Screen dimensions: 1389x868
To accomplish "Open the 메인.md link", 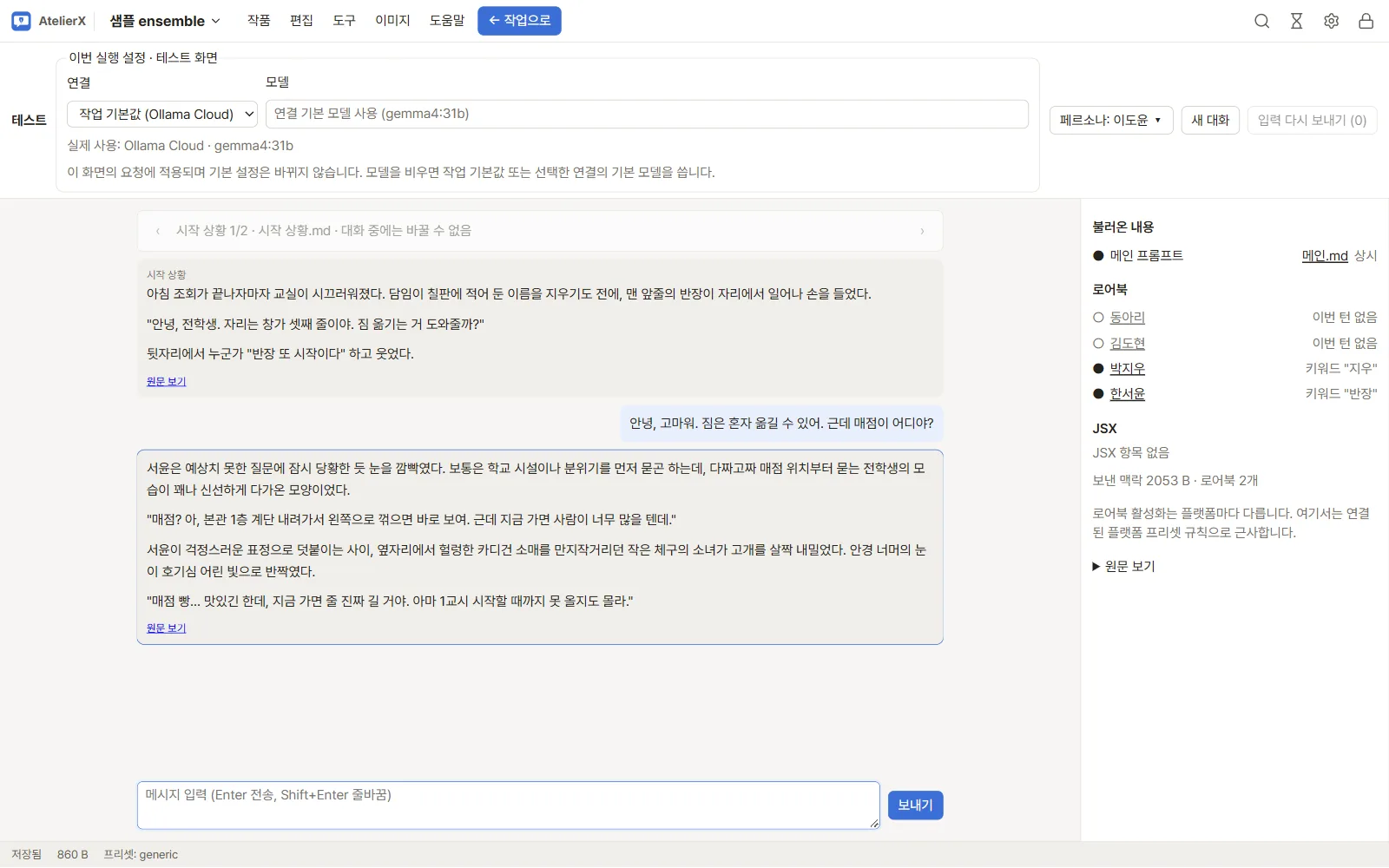I will coord(1325,256).
